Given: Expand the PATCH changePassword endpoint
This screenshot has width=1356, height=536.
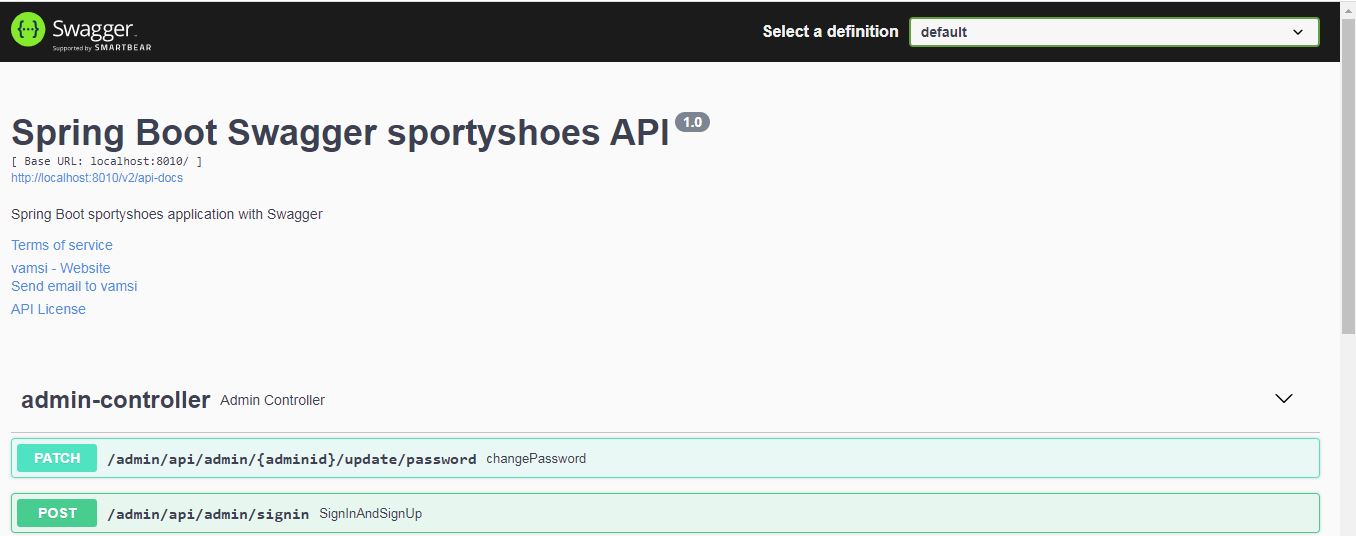Looking at the screenshot, I should point(665,458).
